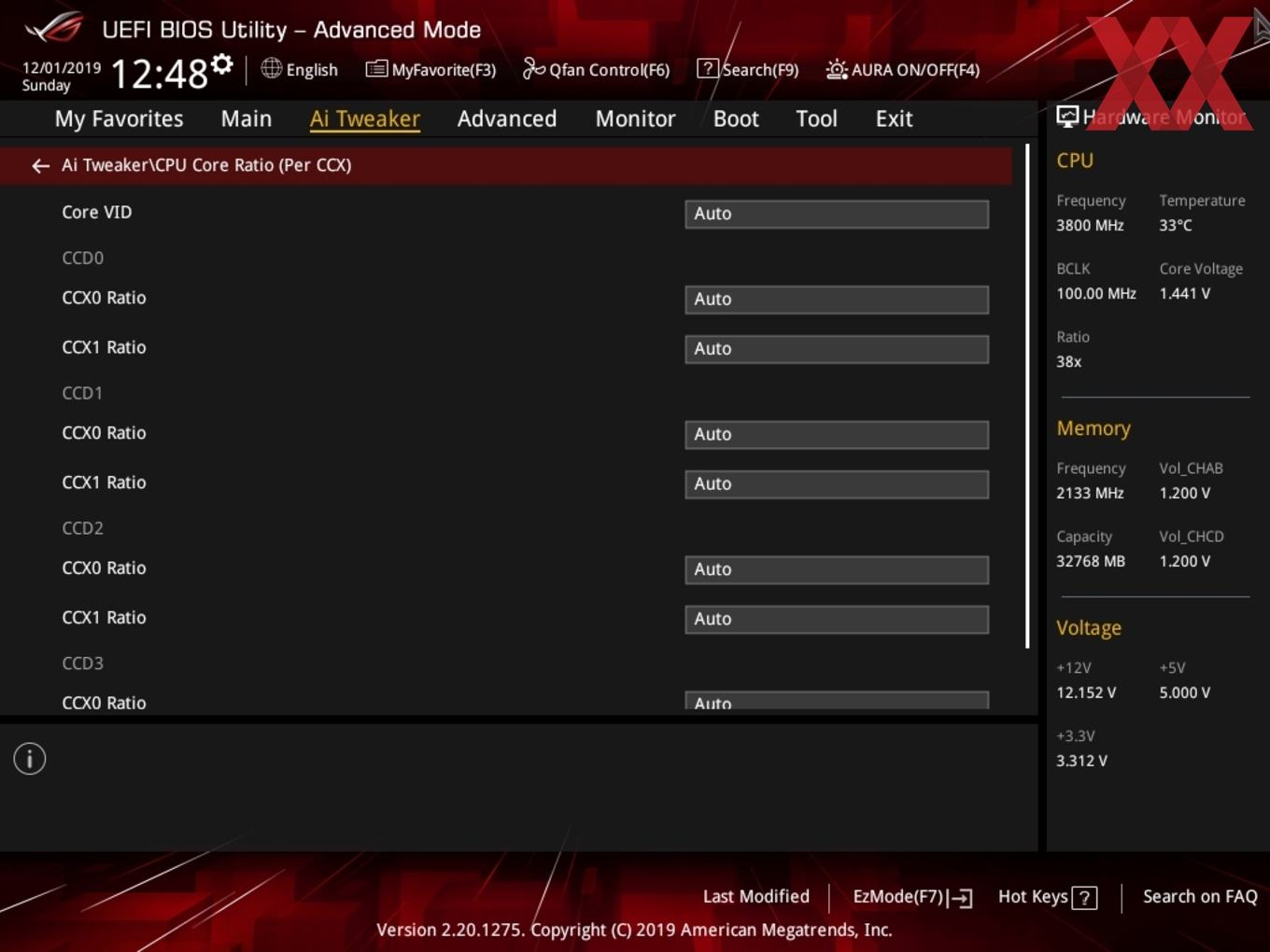Viewport: 1270px width, 952px height.
Task: Open Search(F9)
Action: click(x=748, y=70)
